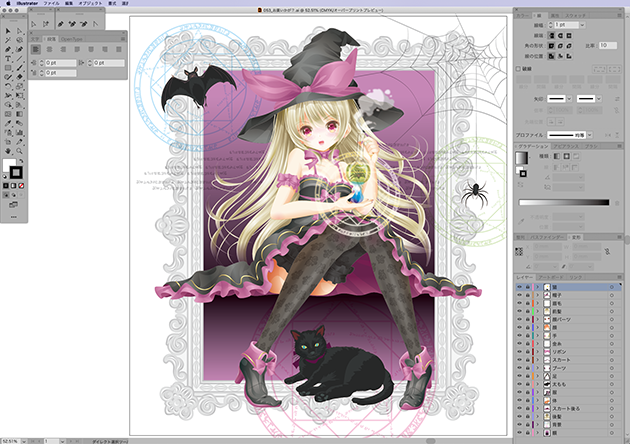Click the gradient preview swatch
Viewport: 630px width, 444px height.
click(522, 158)
